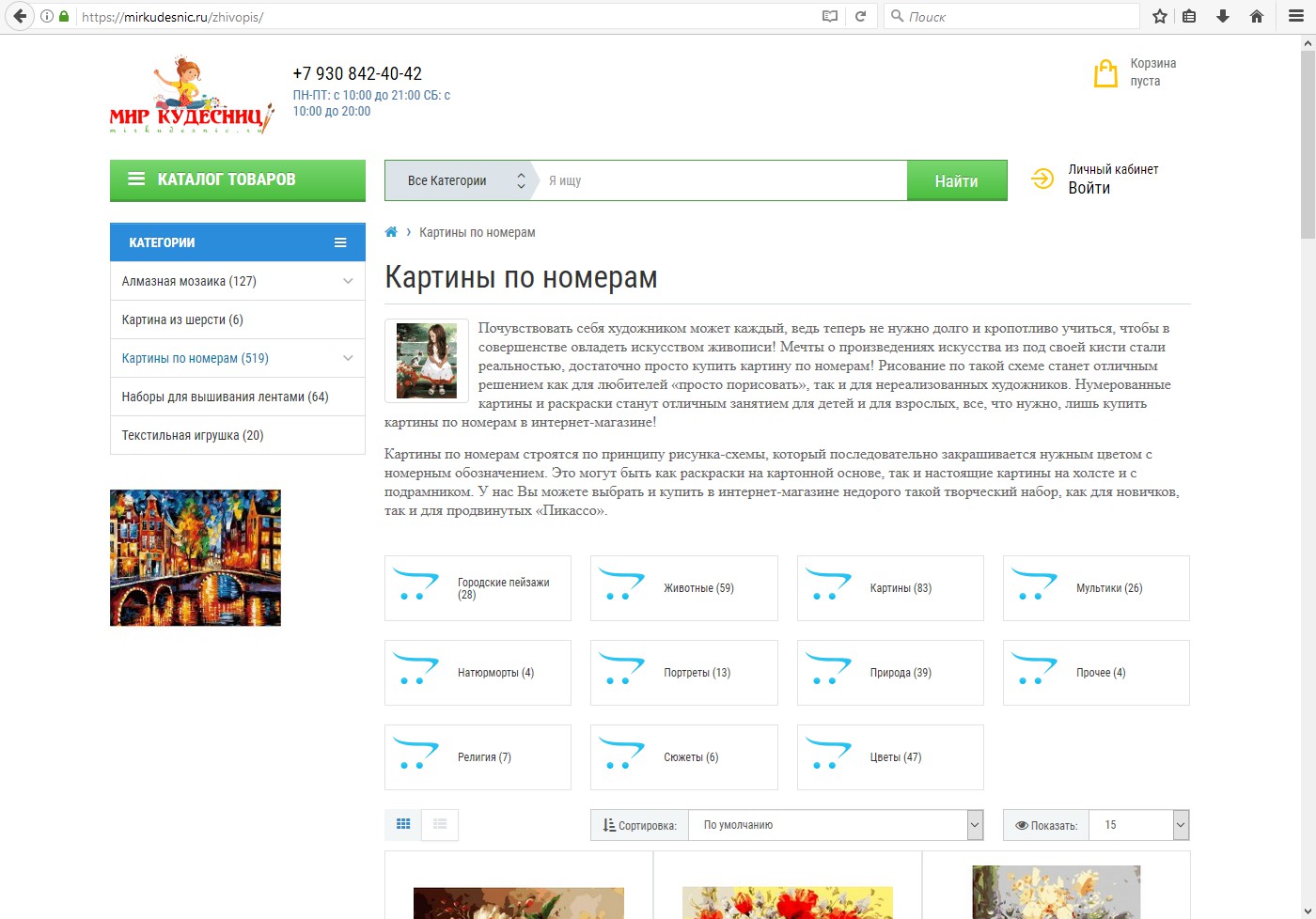Image resolution: width=1316 pixels, height=919 pixels.
Task: Click the girl painting category thumbnail
Action: click(x=427, y=361)
